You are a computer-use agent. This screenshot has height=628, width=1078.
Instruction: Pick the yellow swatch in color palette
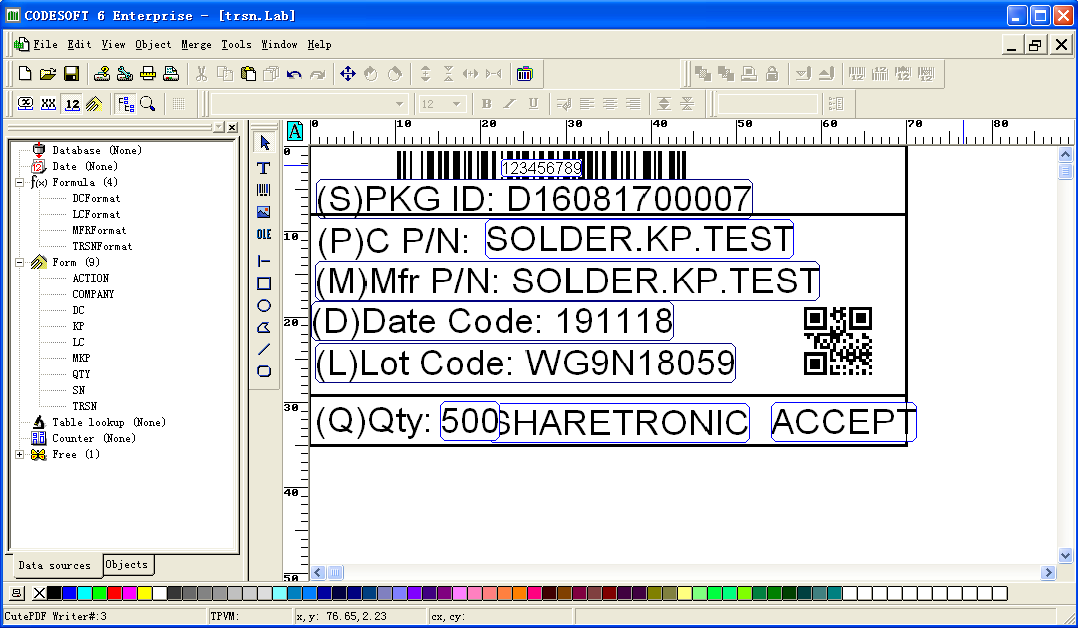(144, 593)
